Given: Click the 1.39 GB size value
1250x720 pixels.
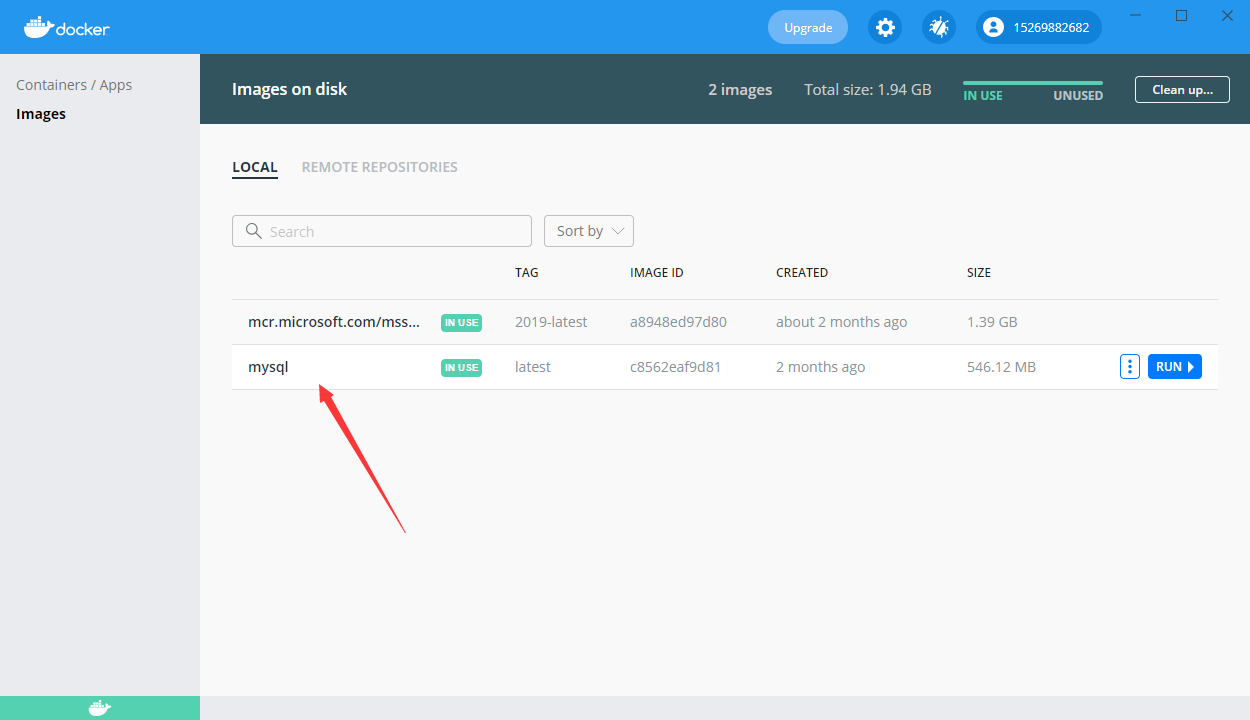Looking at the screenshot, I should (992, 322).
